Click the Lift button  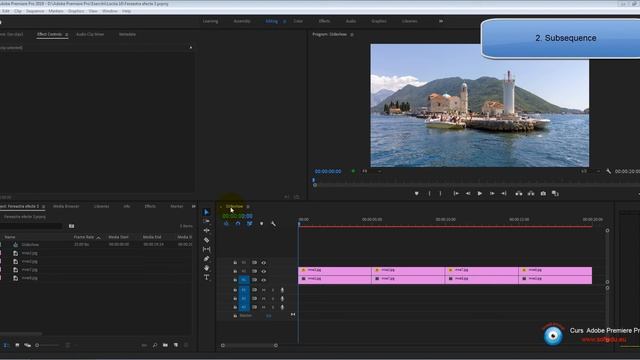pyautogui.click(x=519, y=193)
